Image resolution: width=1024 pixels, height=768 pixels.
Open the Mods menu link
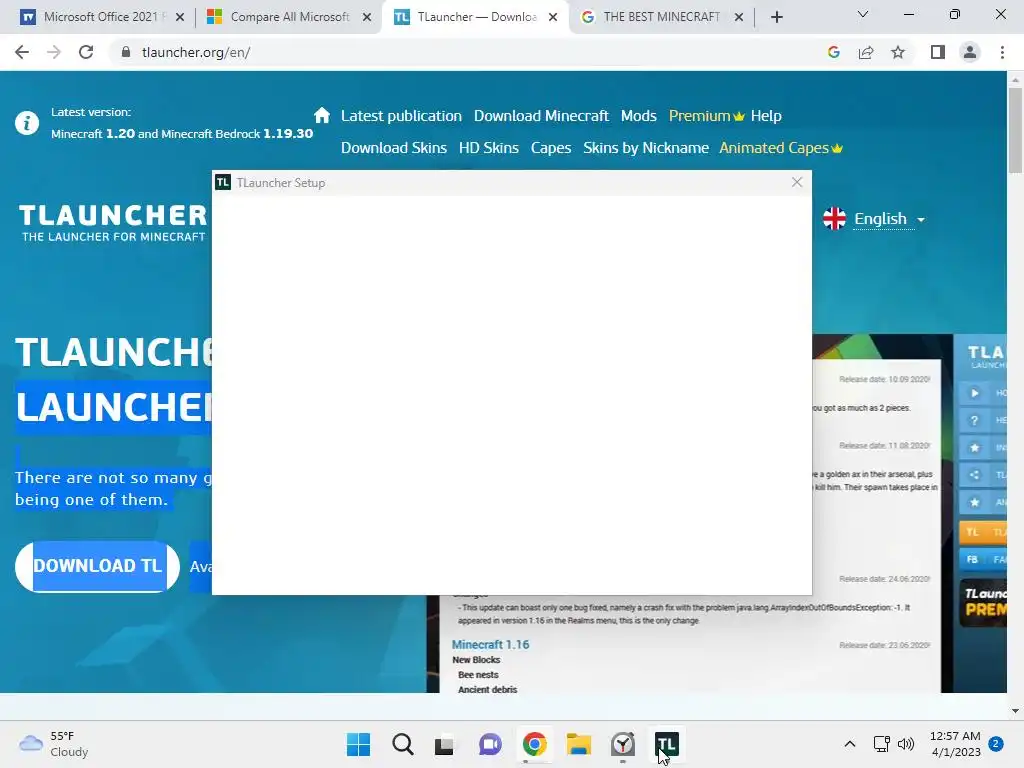638,116
